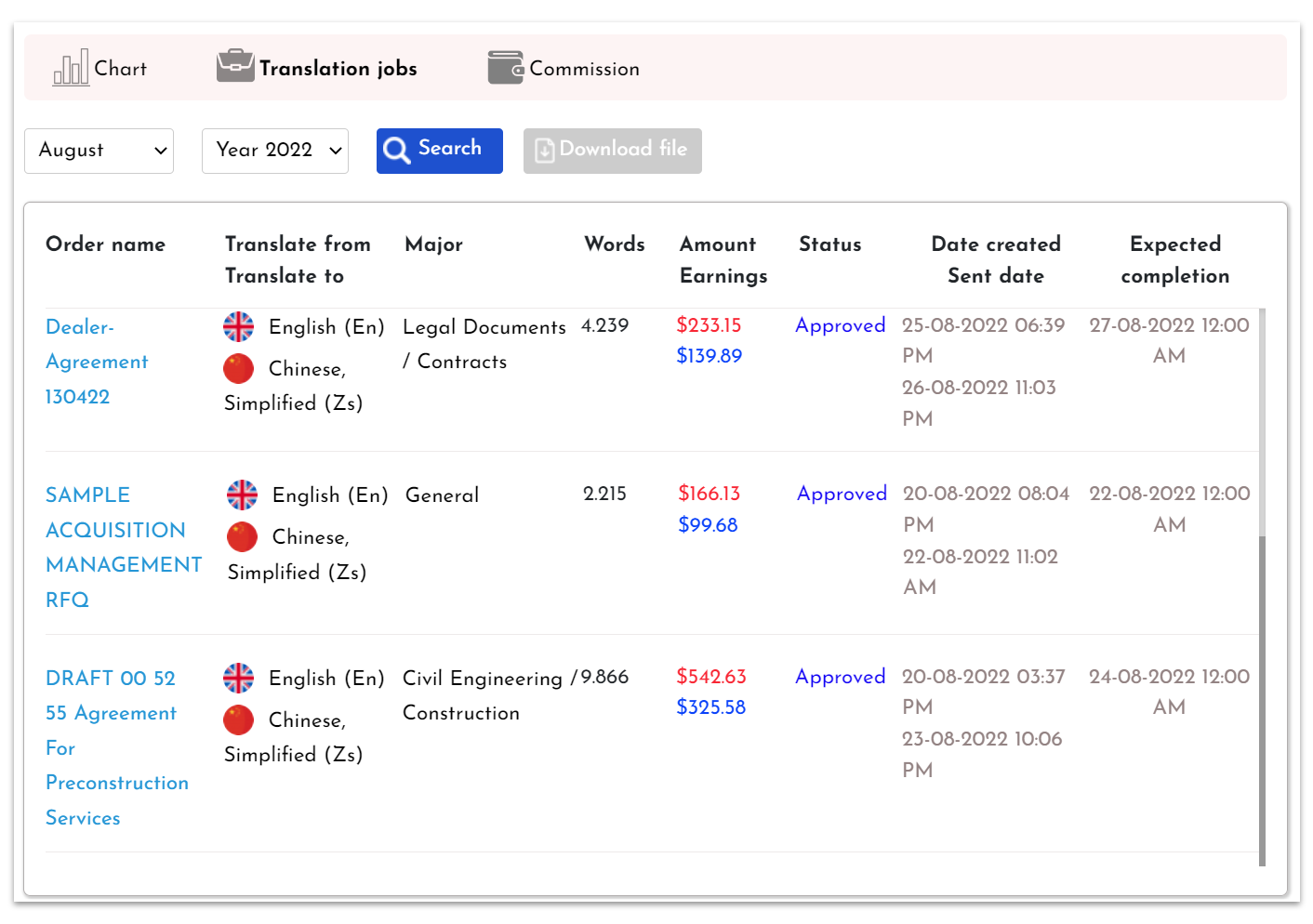Click the 2.215 word count
Viewport: 1313px width, 924px height.
(x=605, y=494)
